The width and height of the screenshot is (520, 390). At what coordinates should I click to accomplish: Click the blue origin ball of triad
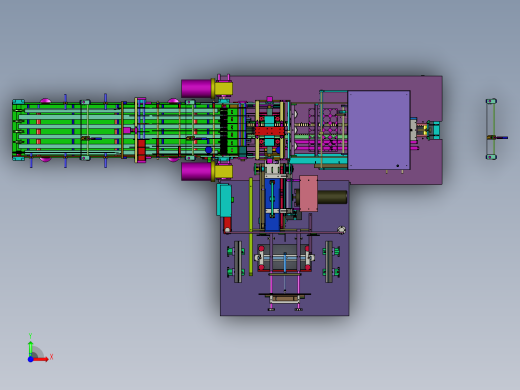30,359
